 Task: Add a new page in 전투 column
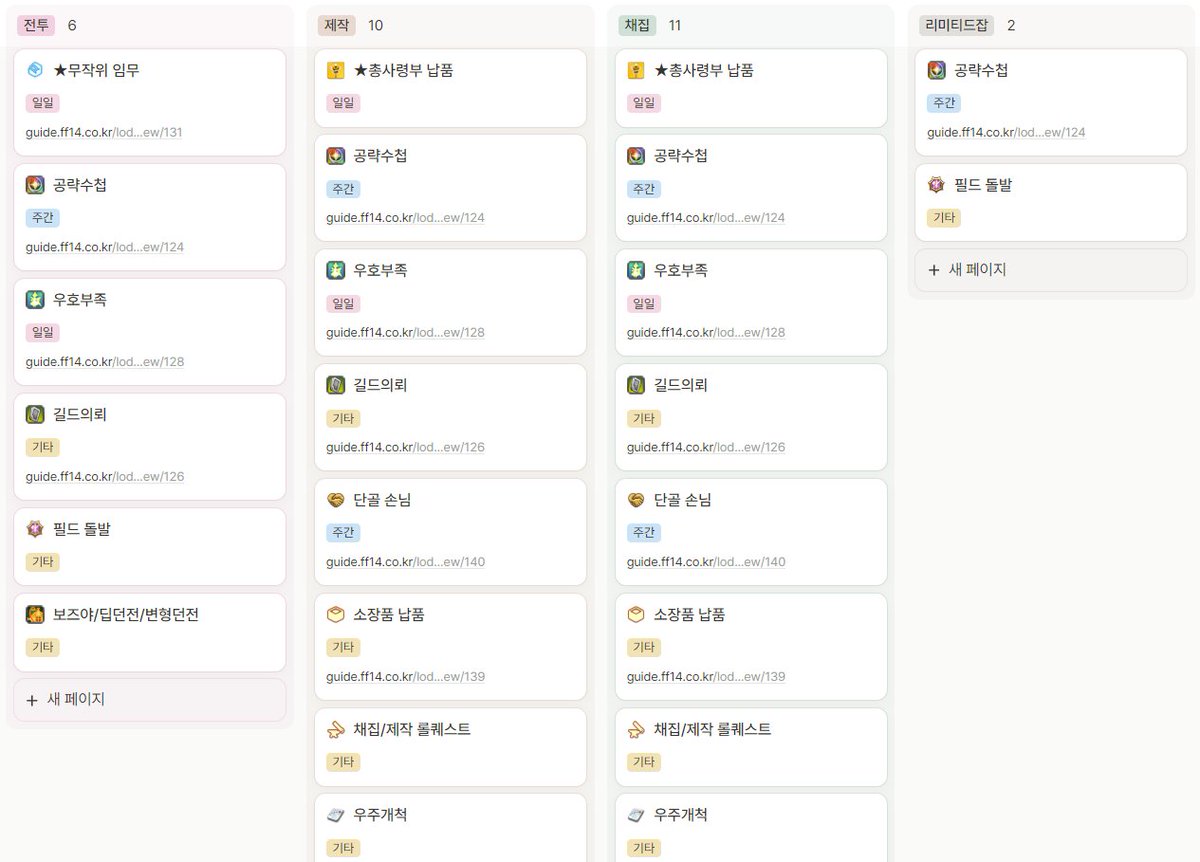click(x=150, y=699)
